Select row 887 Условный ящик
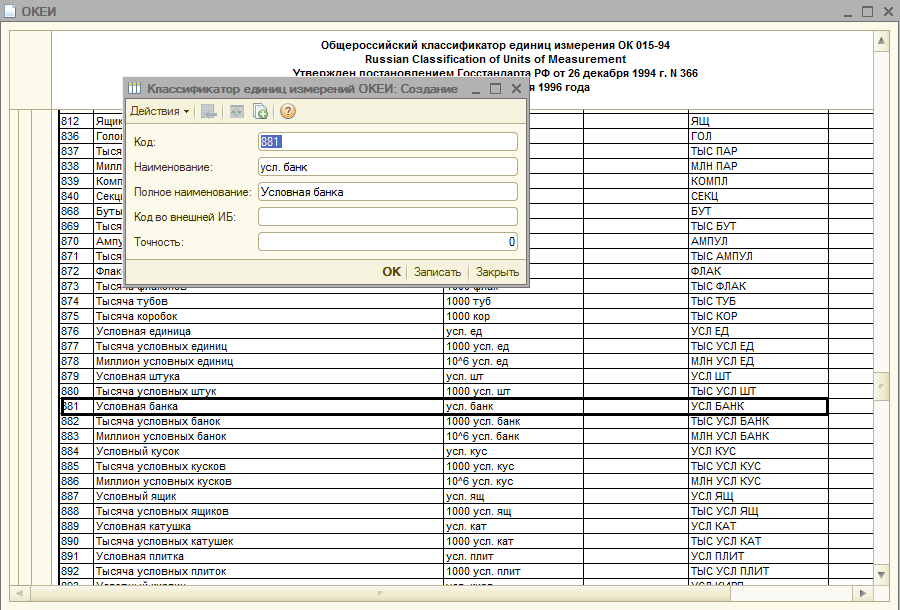 tap(200, 496)
